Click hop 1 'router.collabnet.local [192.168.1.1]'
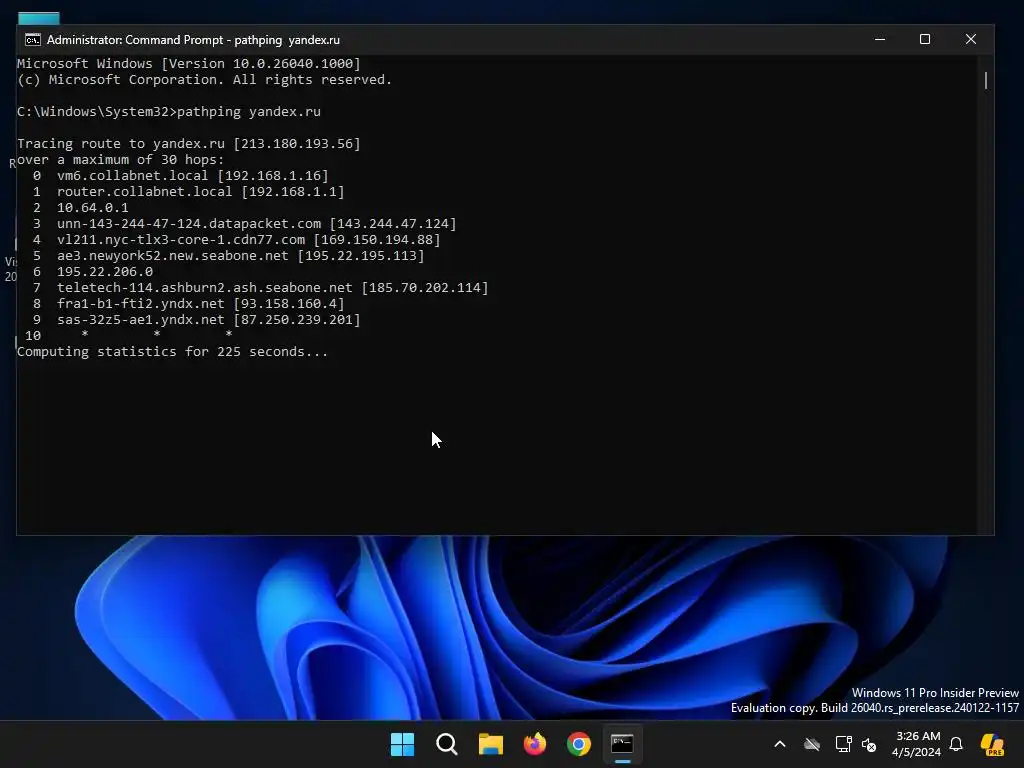 200,191
